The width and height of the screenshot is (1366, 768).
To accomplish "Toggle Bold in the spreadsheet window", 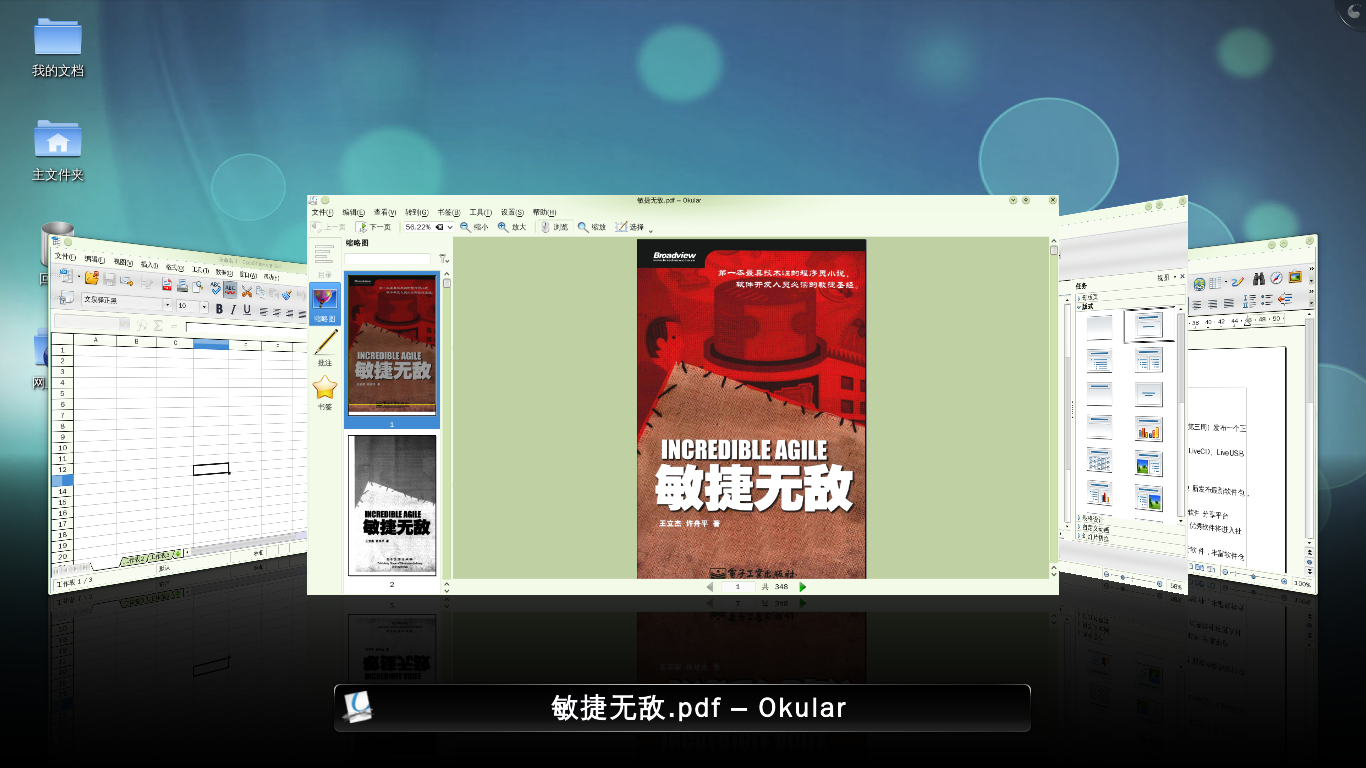I will (x=219, y=309).
